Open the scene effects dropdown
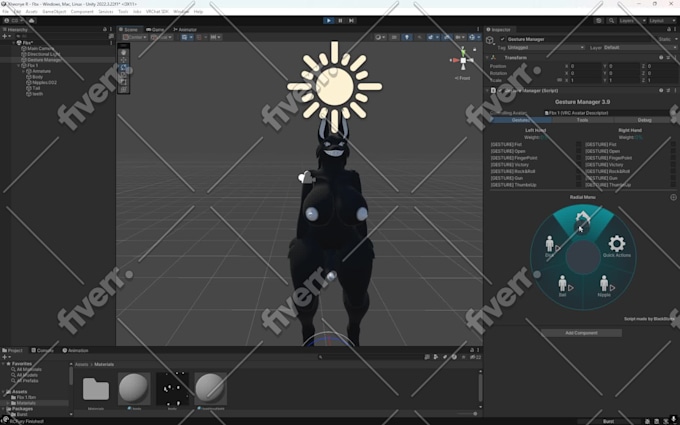The image size is (680, 425). tap(432, 37)
